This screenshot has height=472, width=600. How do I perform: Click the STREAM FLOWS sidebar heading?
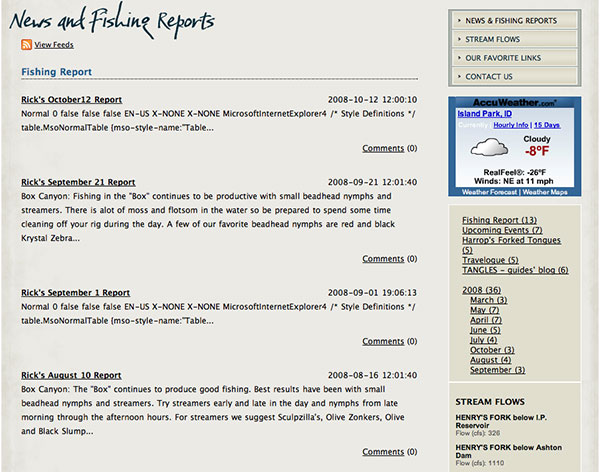point(490,402)
